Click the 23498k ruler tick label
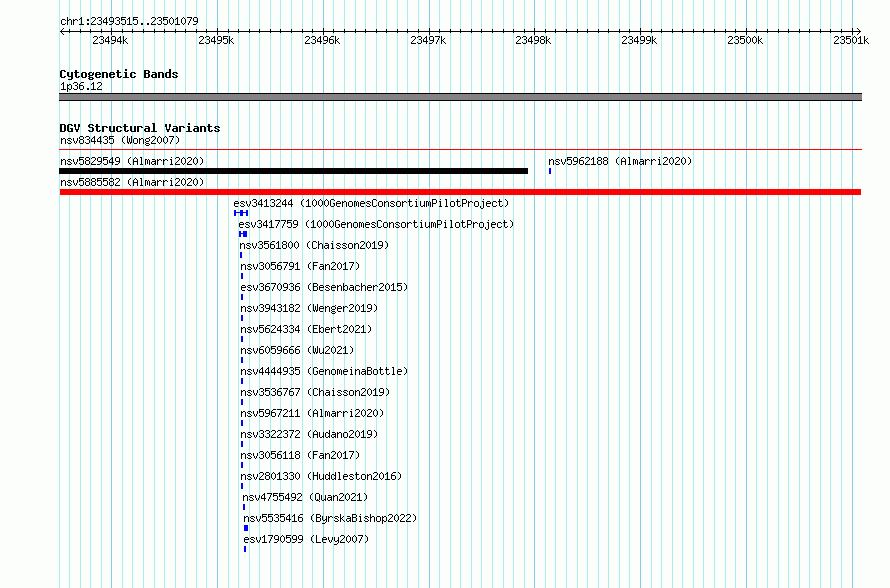 pyautogui.click(x=533, y=40)
